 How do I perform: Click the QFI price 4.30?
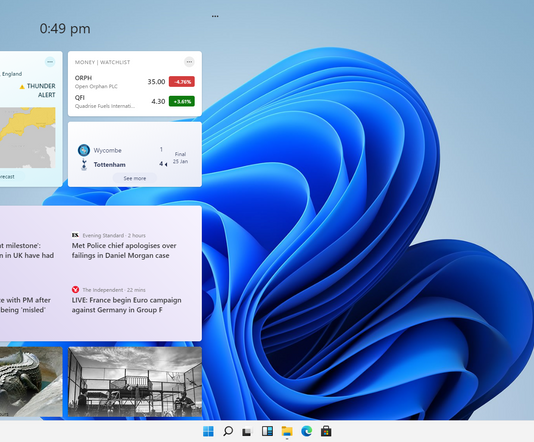coord(158,101)
